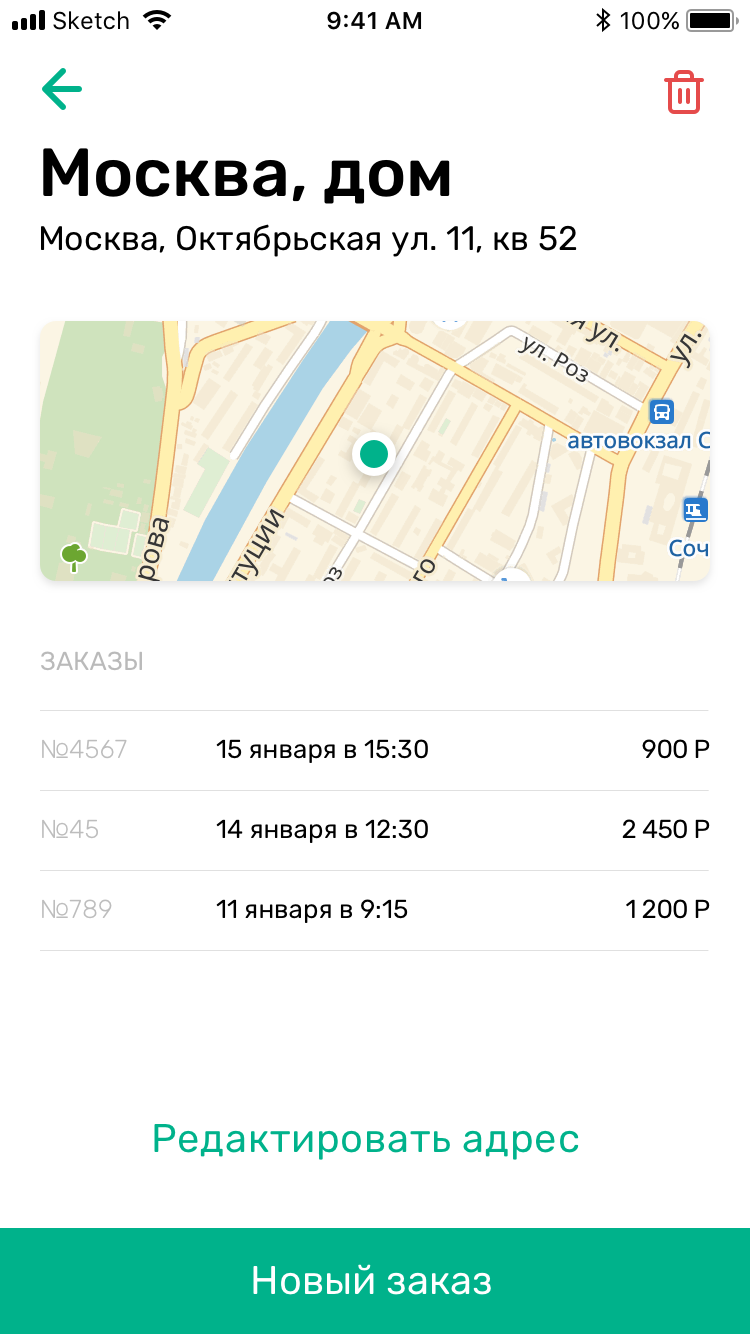Tap the 2 450 ₽ order price
This screenshot has width=750, height=1334.
pos(665,830)
